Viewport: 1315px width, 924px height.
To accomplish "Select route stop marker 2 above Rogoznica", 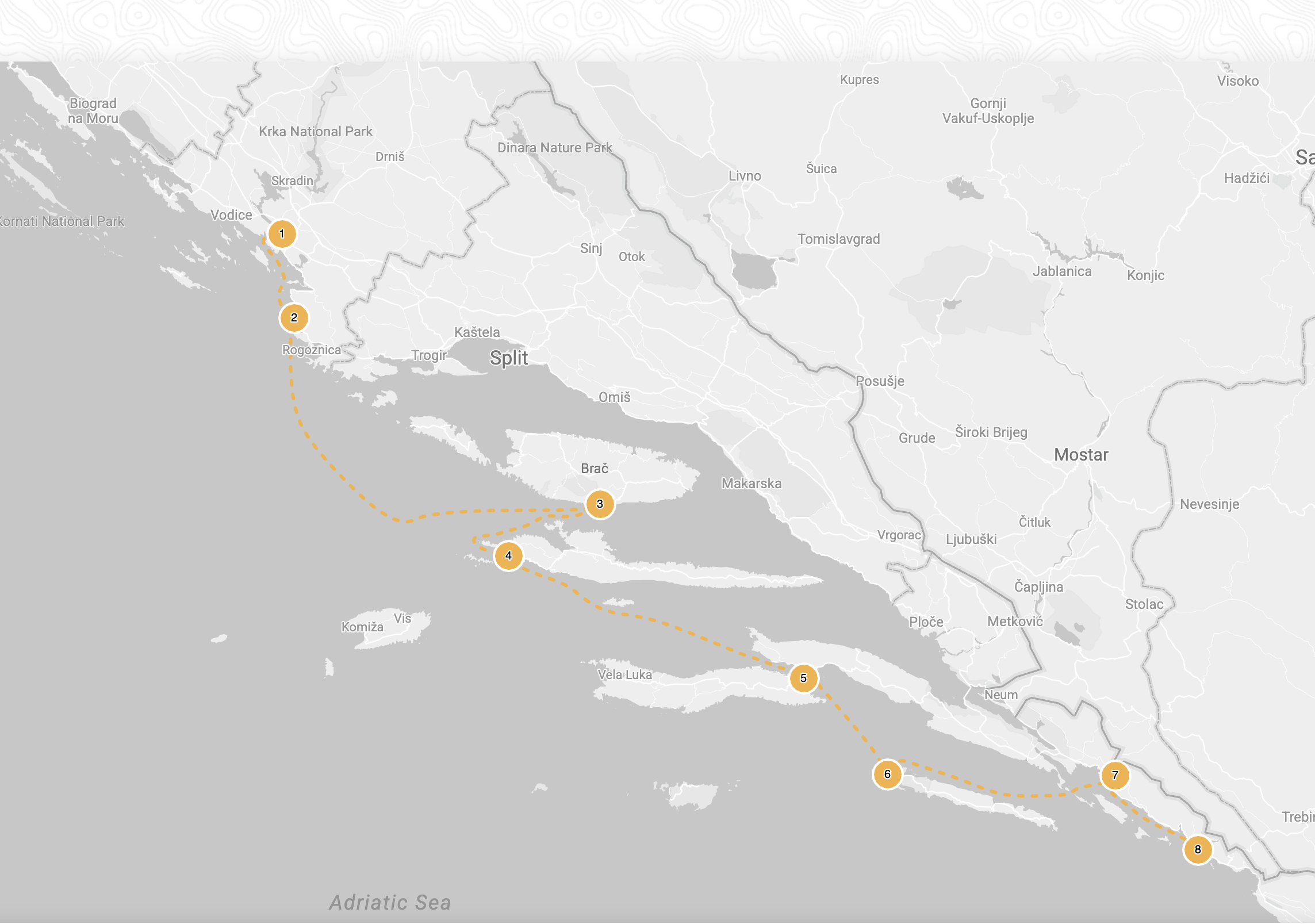I will click(294, 317).
